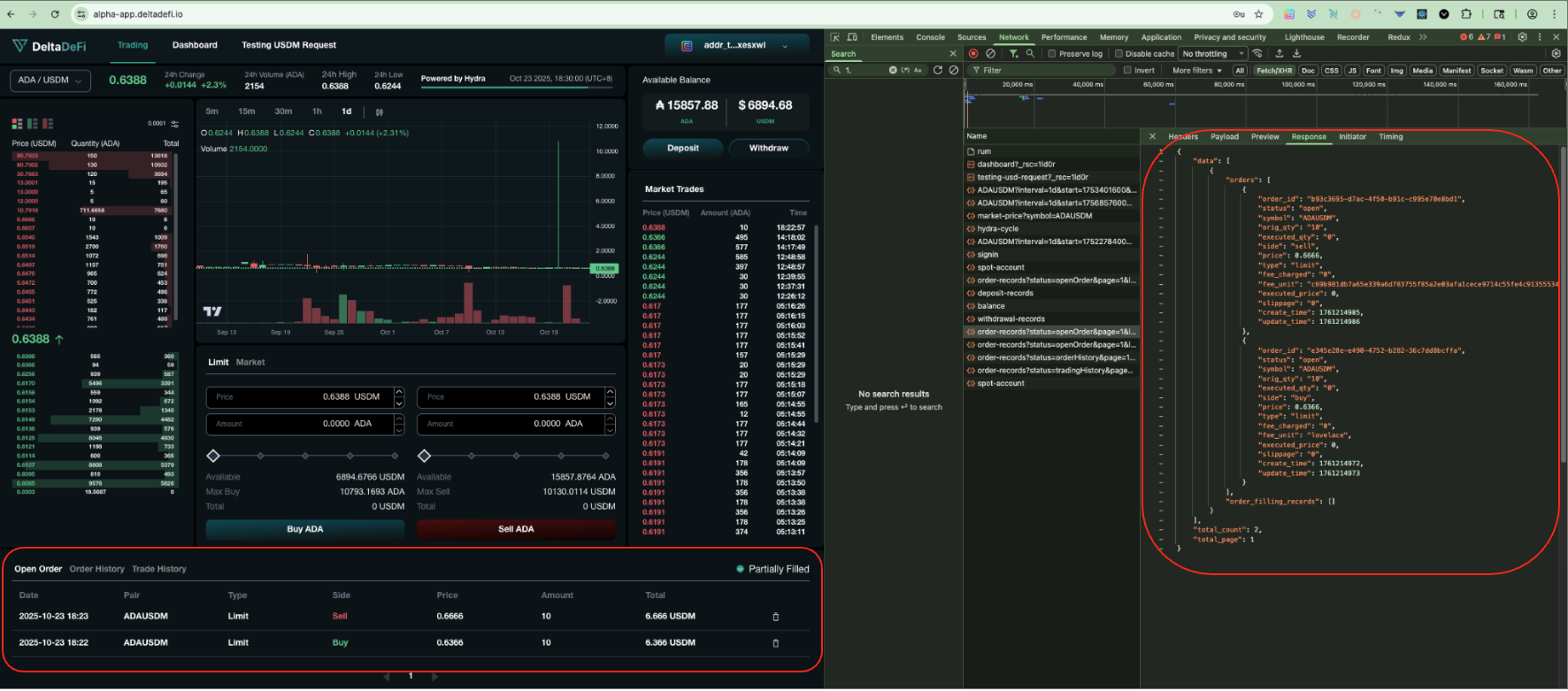Click the Withdraw button

[768, 148]
